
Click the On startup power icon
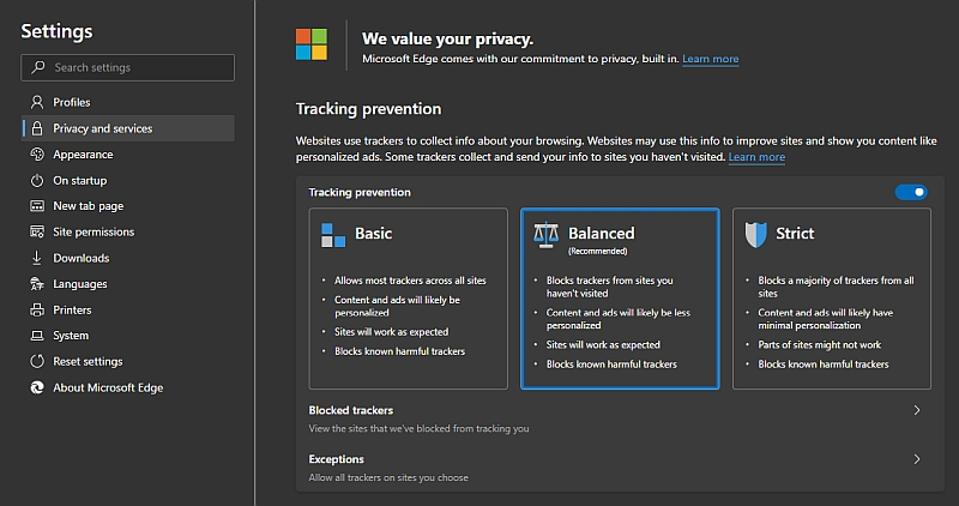pyautogui.click(x=37, y=180)
